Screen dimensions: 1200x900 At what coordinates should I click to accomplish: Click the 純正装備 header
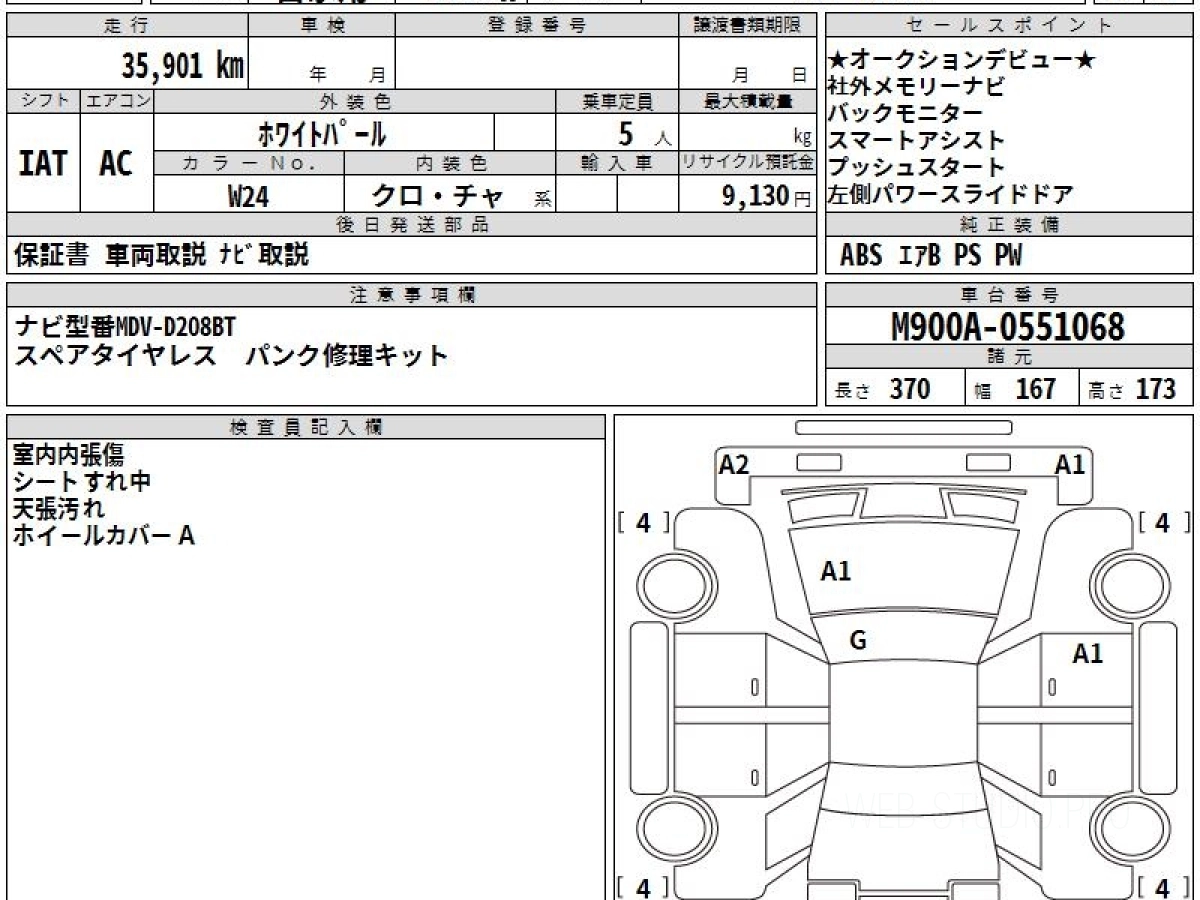pyautogui.click(x=1009, y=225)
